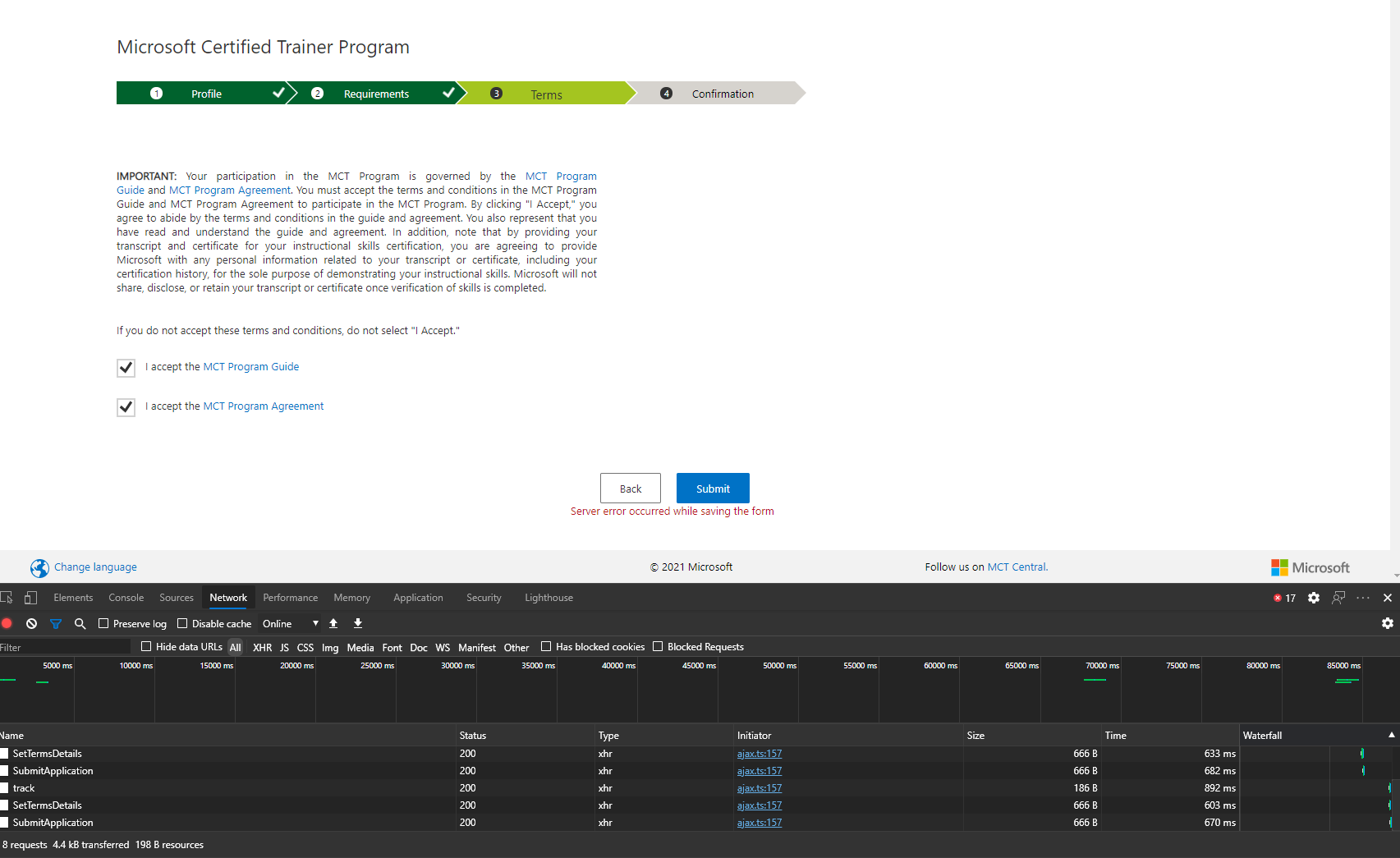Screen dimensions: 1400x858
Task: Select the last SubmitApplication request
Action: pyautogui.click(x=53, y=823)
